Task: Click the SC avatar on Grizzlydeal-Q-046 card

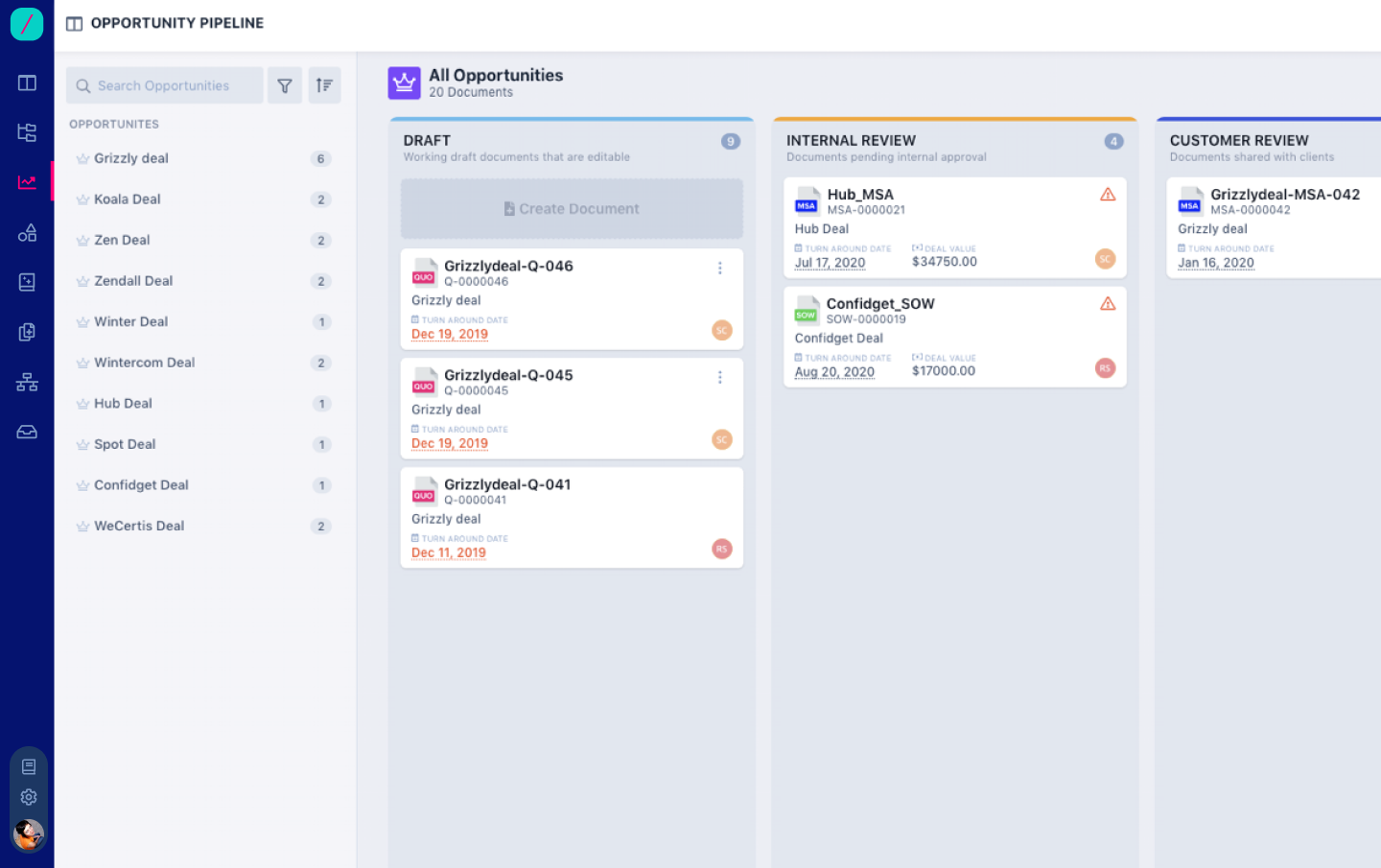Action: click(x=722, y=330)
